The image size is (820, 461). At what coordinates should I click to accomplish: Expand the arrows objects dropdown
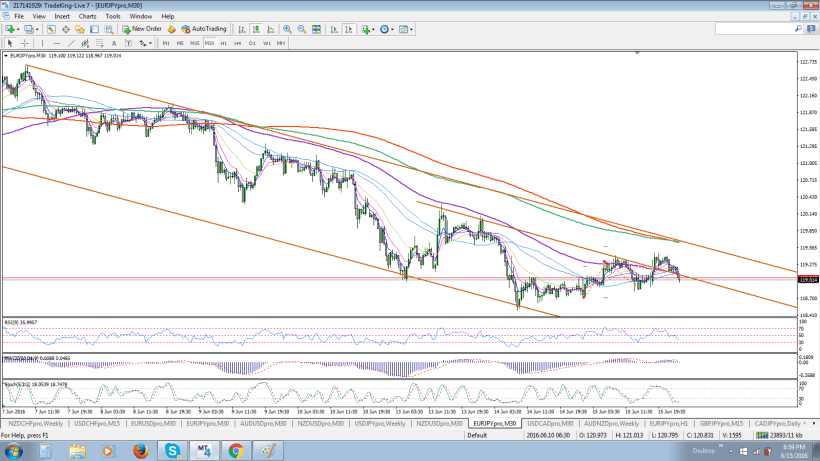[x=151, y=43]
